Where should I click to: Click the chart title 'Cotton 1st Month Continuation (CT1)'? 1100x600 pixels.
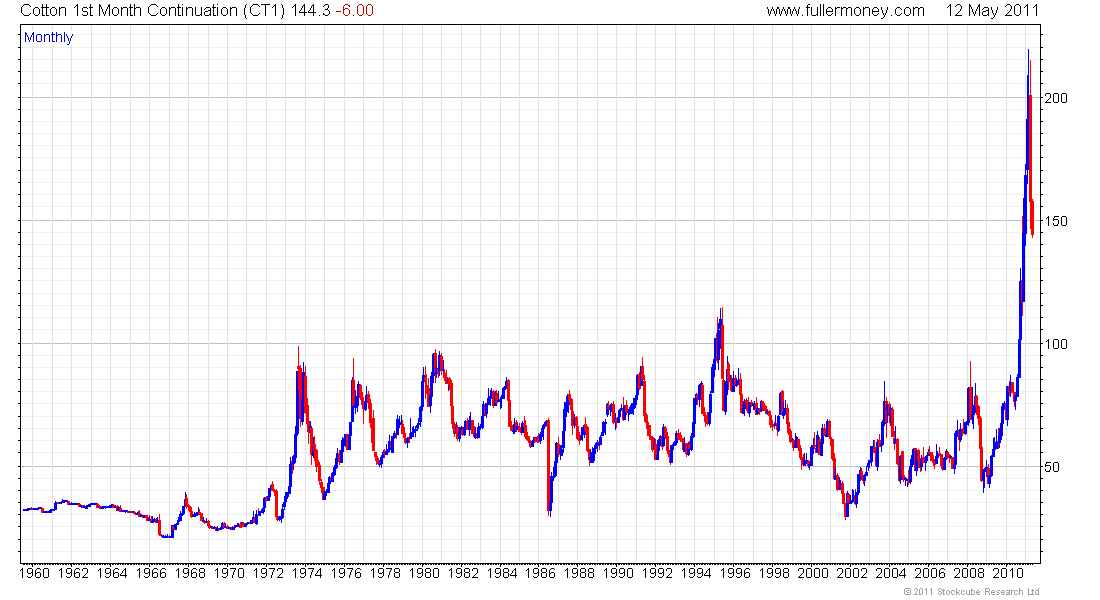(153, 11)
